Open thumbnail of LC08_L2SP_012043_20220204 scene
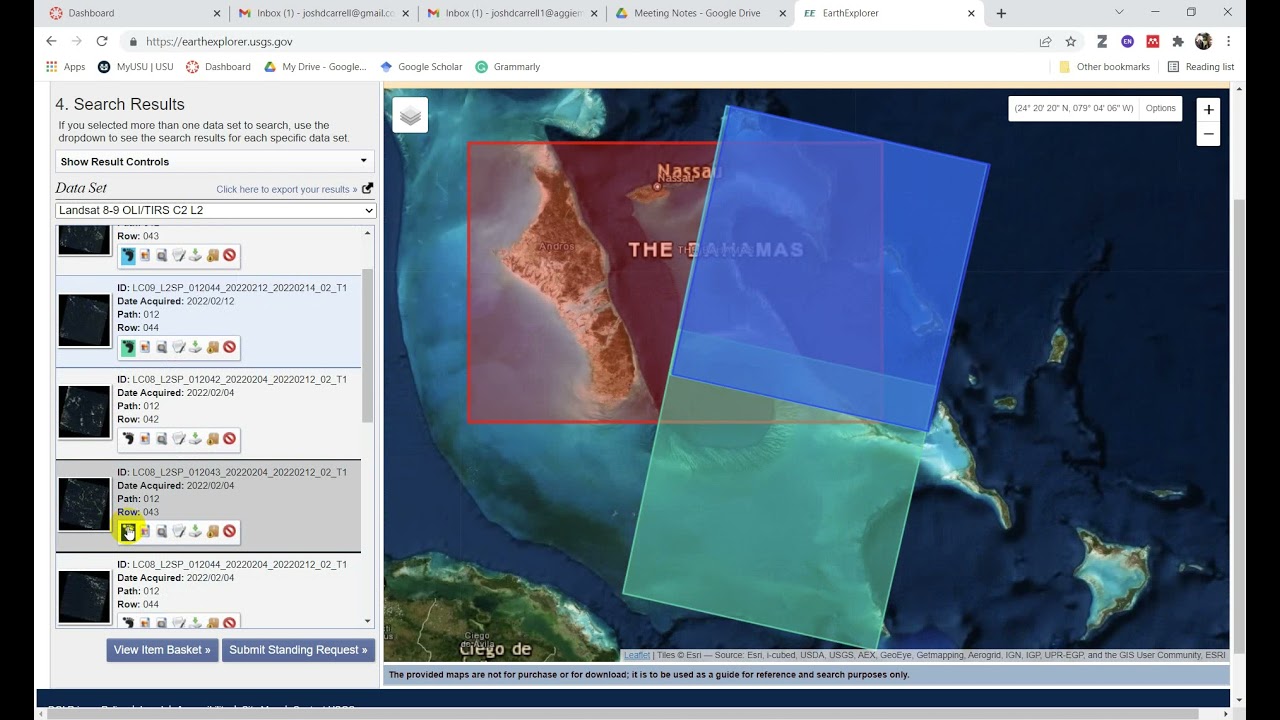Screen dimensions: 1280x720 pyautogui.click(x=84, y=504)
